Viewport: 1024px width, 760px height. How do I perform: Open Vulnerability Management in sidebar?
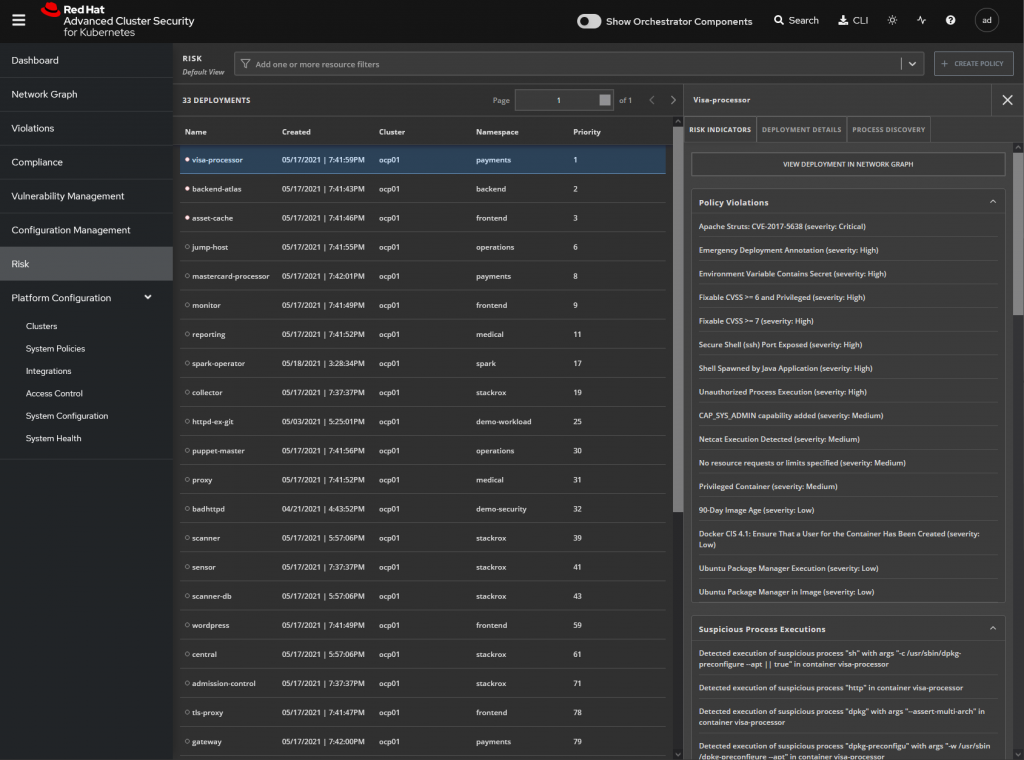[86, 196]
